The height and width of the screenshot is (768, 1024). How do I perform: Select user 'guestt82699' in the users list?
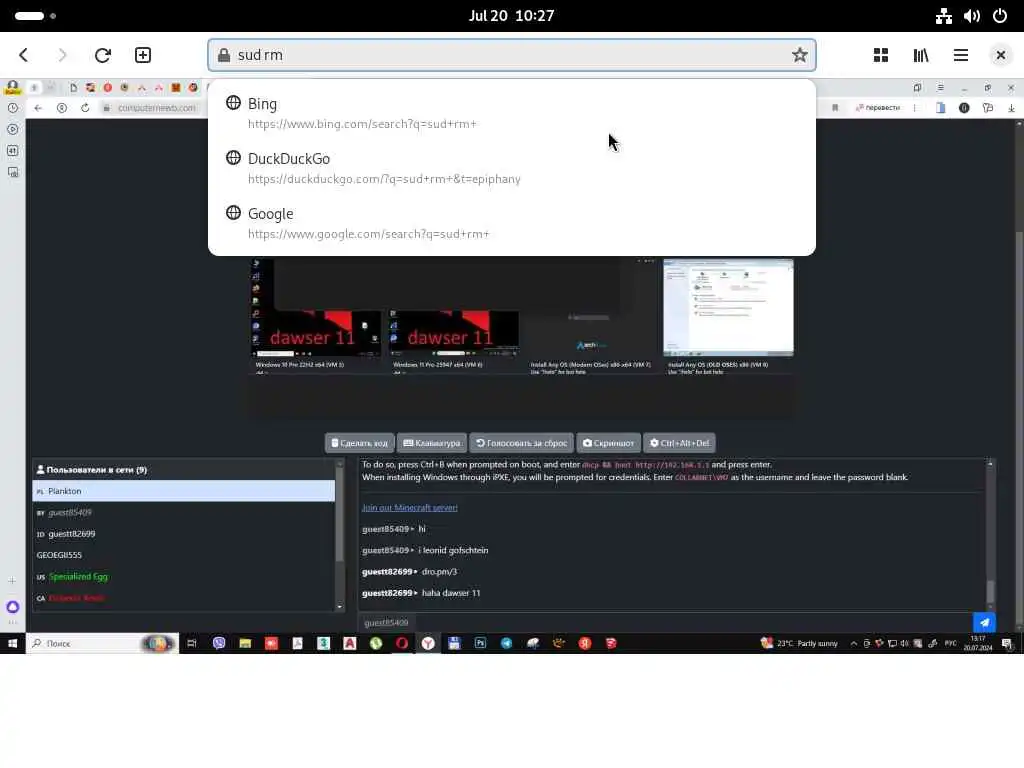tap(184, 534)
